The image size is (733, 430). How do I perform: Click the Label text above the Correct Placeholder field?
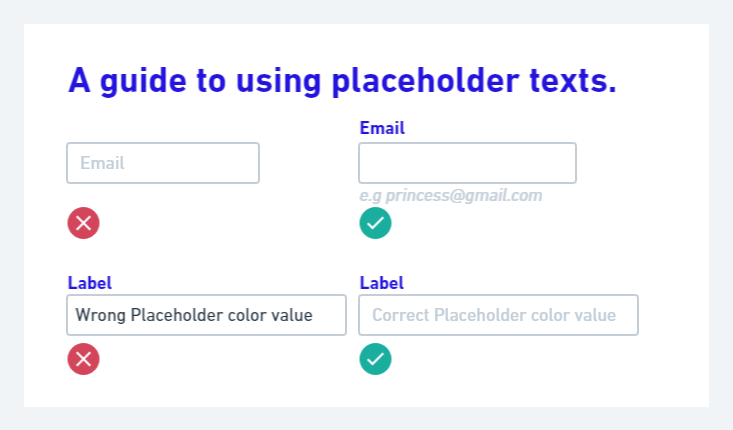[381, 283]
